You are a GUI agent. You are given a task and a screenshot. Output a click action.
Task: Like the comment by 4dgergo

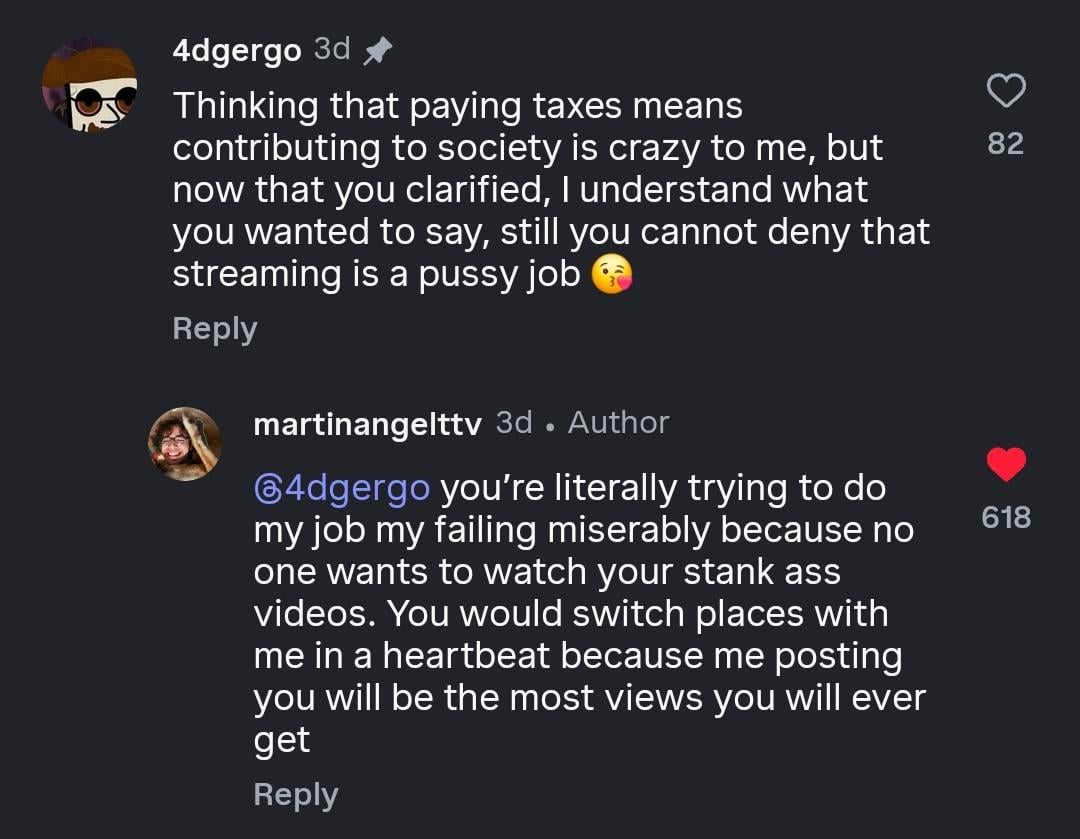coord(1005,93)
